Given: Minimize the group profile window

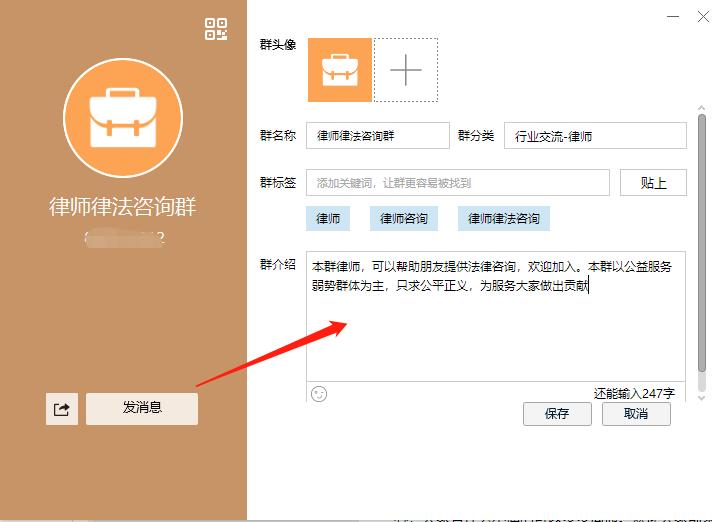Looking at the screenshot, I should (672, 17).
